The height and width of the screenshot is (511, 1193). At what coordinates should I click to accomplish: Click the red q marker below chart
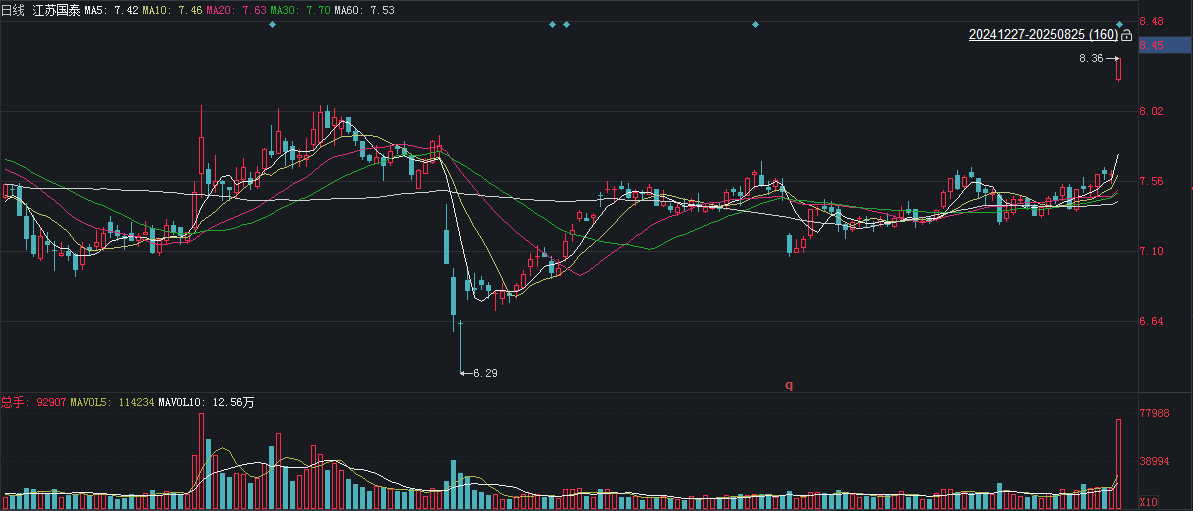pyautogui.click(x=789, y=385)
